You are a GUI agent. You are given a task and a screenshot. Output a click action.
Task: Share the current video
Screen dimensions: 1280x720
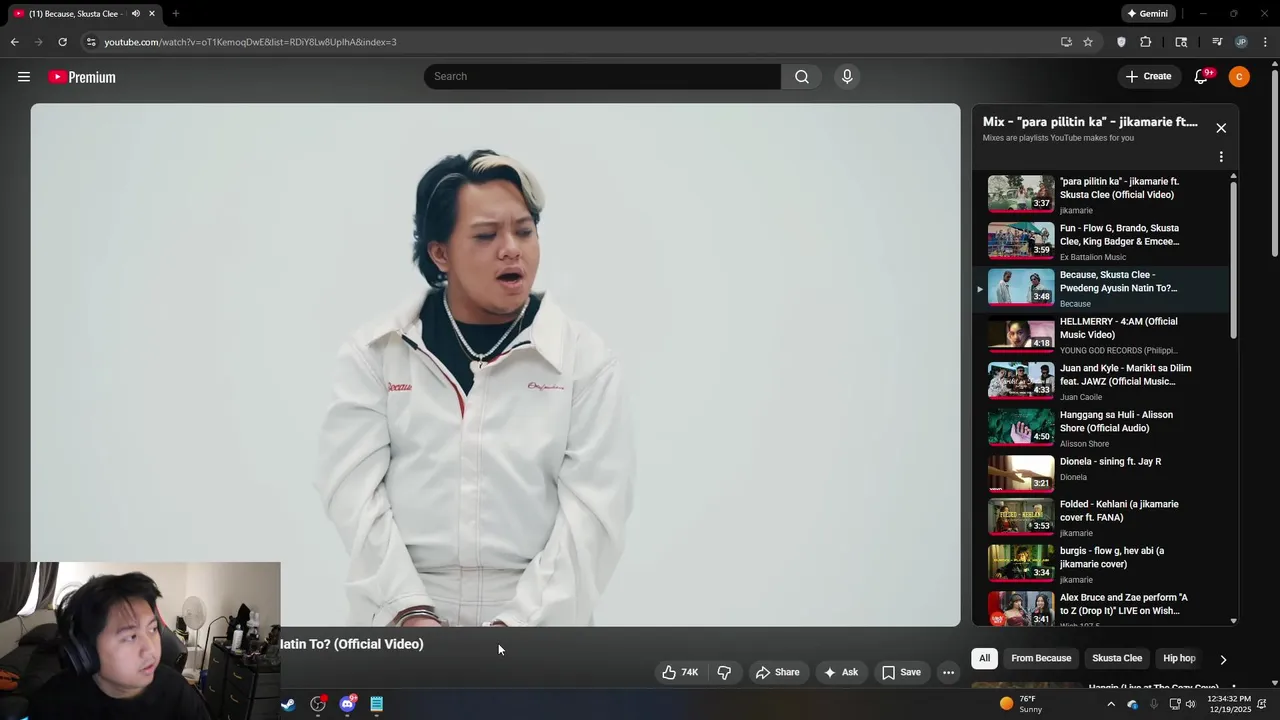[777, 672]
